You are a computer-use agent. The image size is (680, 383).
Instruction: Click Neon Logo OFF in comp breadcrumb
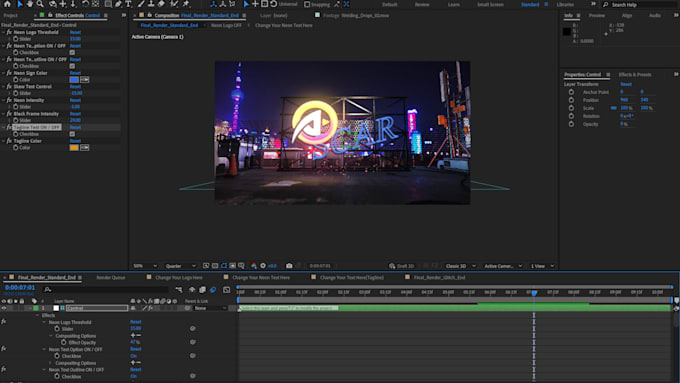[226, 25]
